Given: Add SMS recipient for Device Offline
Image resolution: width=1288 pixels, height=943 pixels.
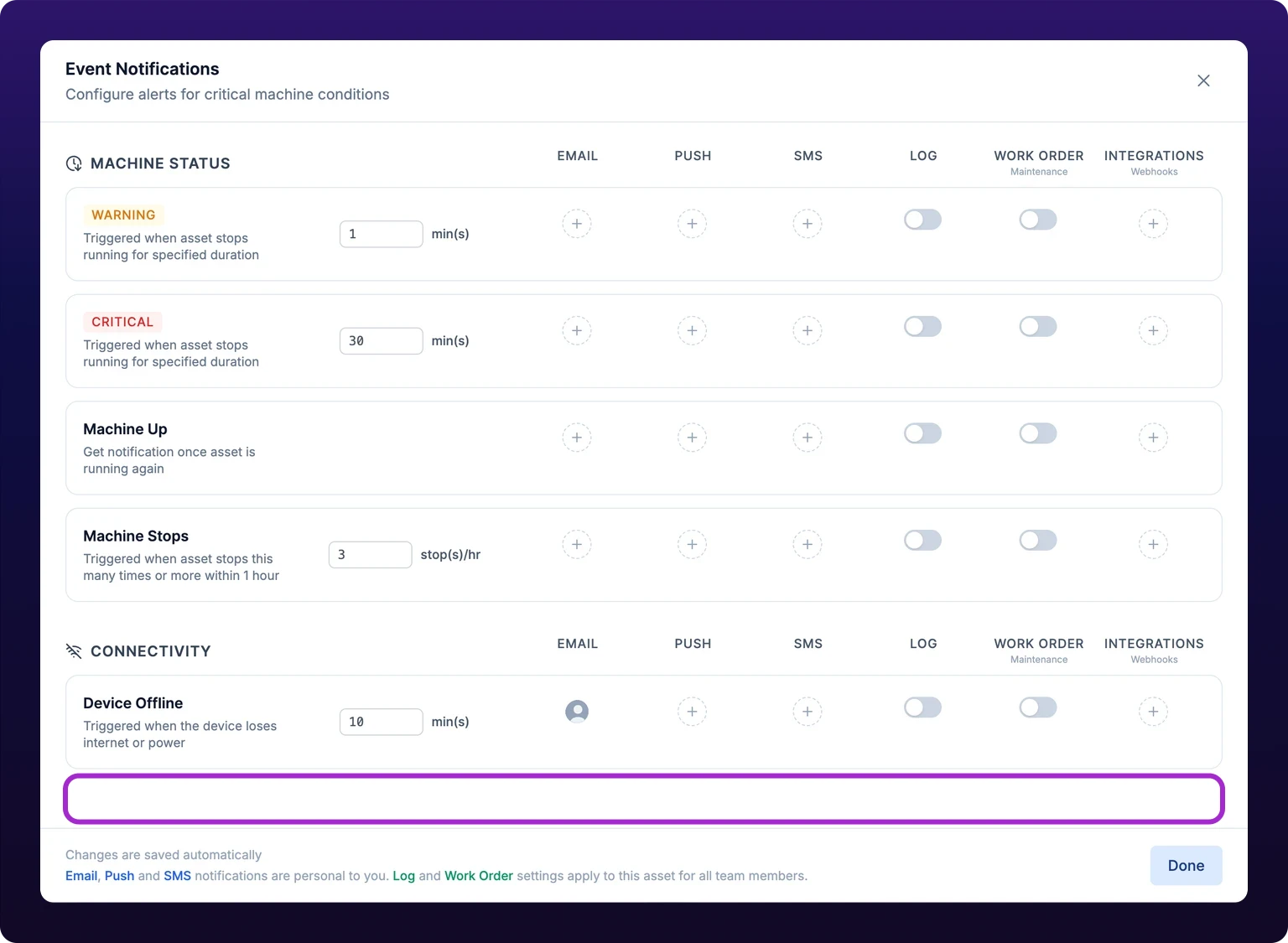Looking at the screenshot, I should pyautogui.click(x=808, y=712).
